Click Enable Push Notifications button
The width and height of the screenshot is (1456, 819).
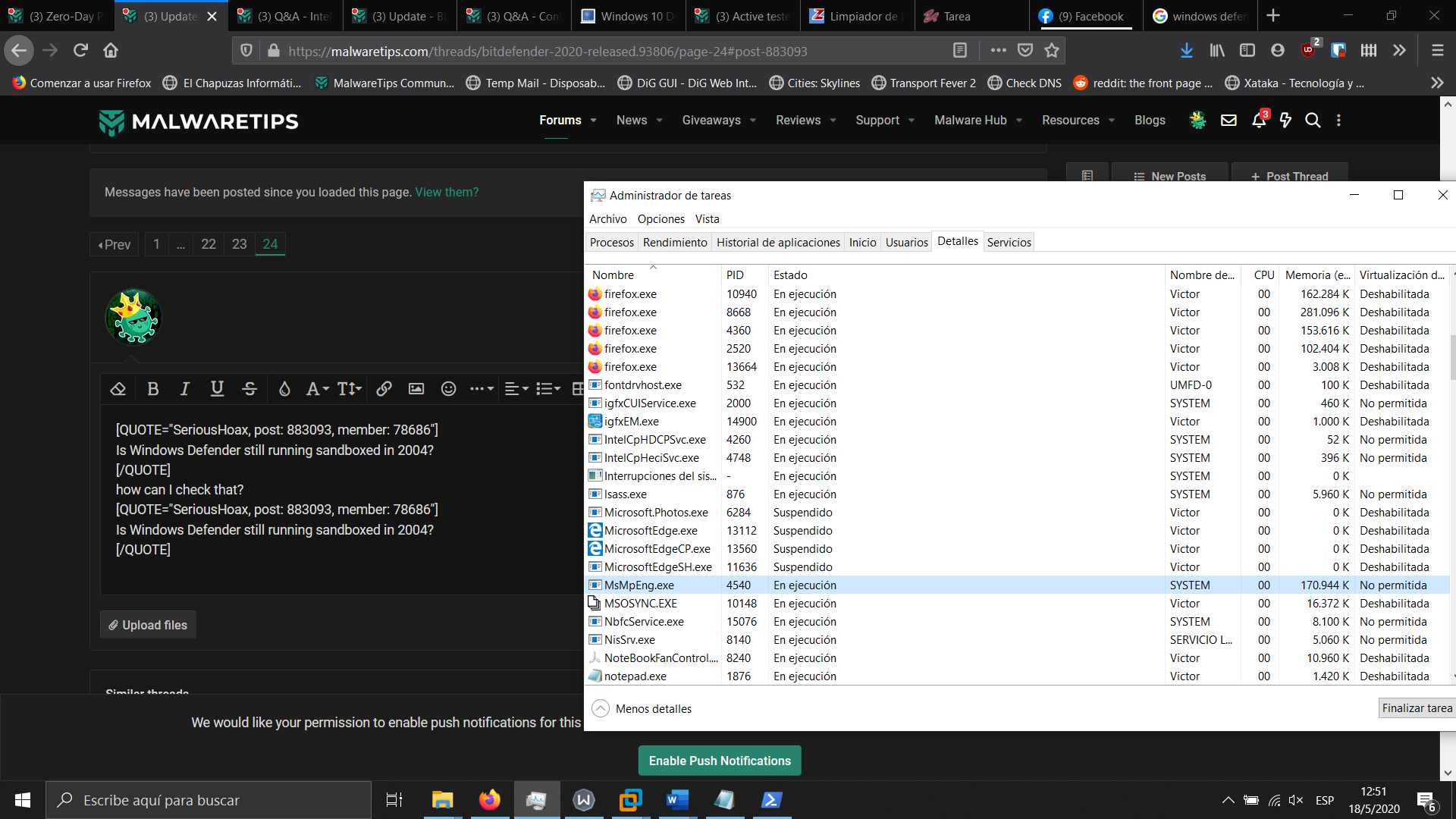720,761
